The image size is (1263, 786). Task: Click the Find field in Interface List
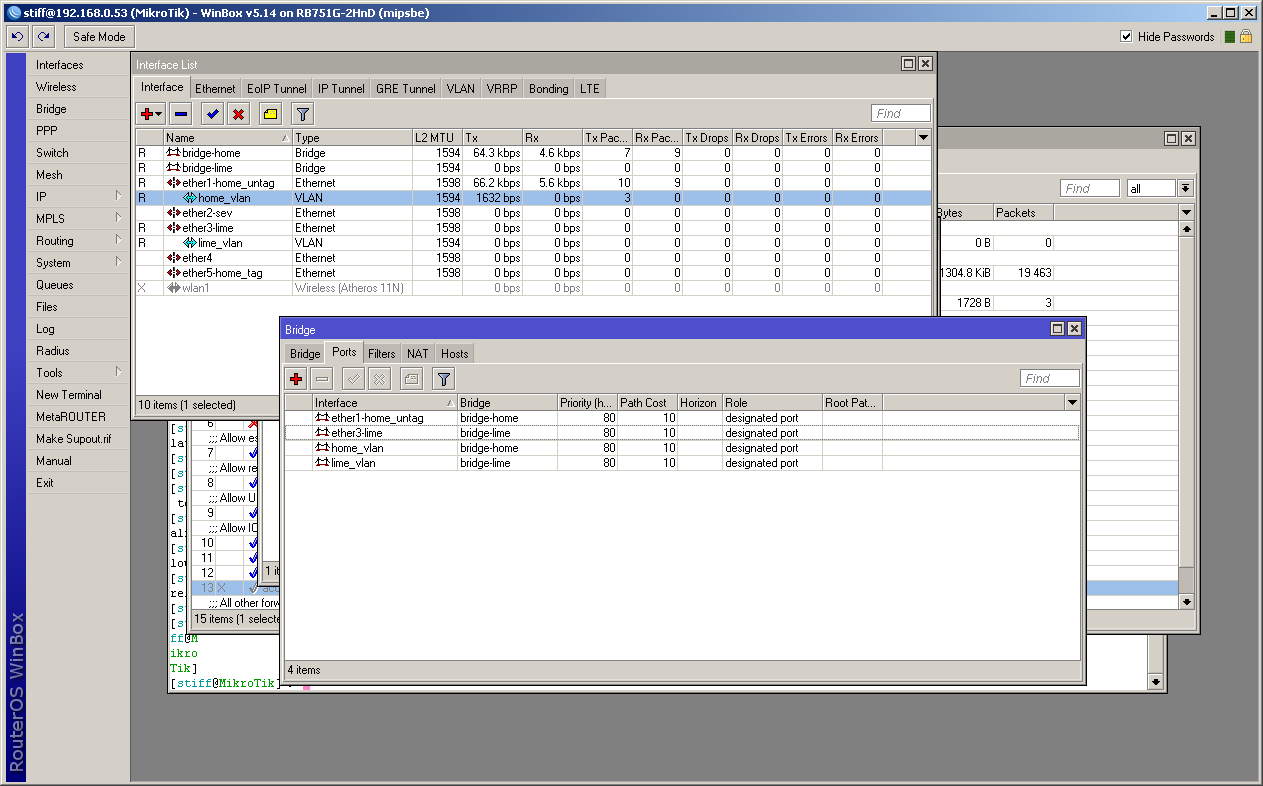[900, 113]
